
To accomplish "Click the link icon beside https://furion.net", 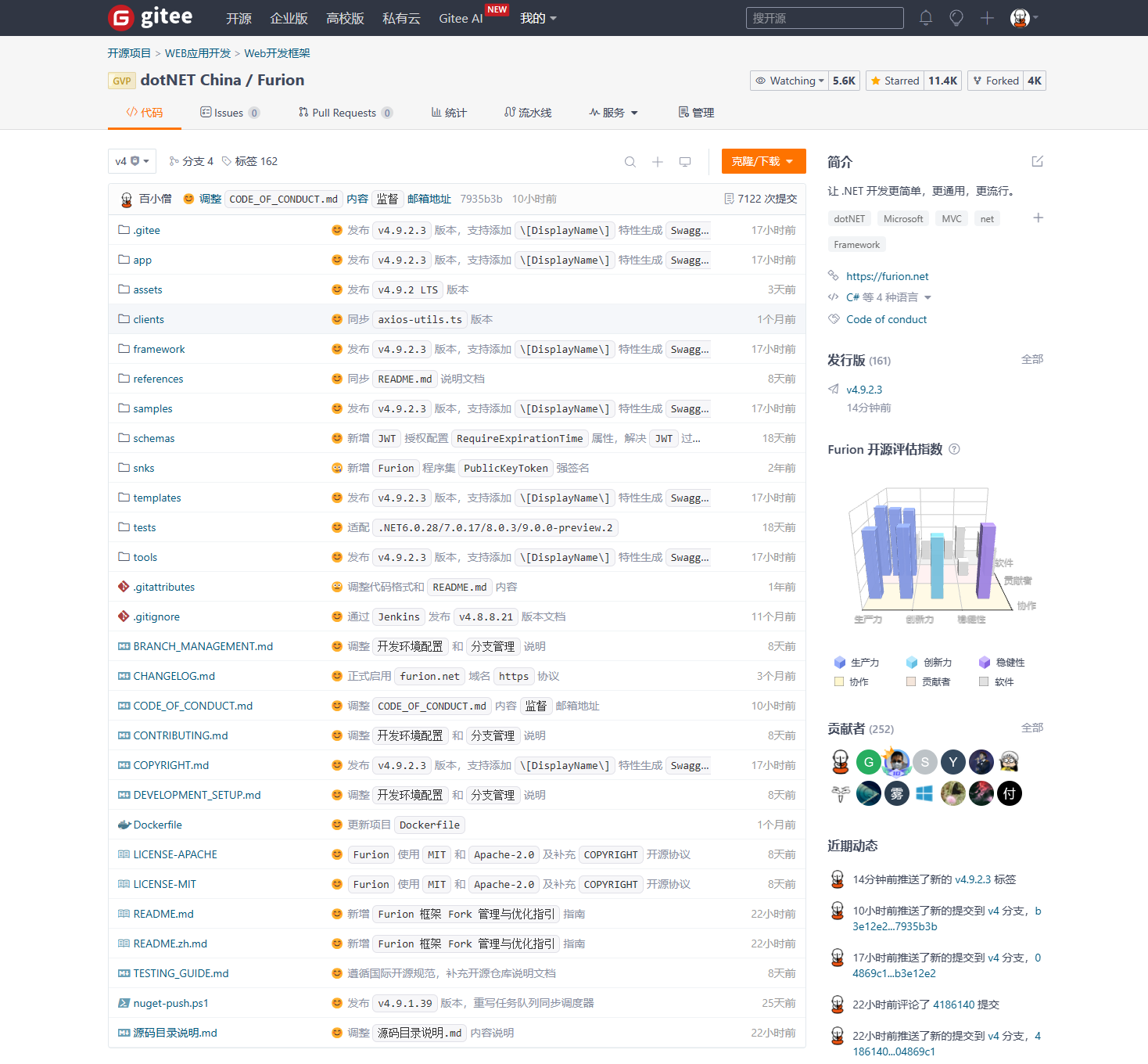I will coord(834,275).
